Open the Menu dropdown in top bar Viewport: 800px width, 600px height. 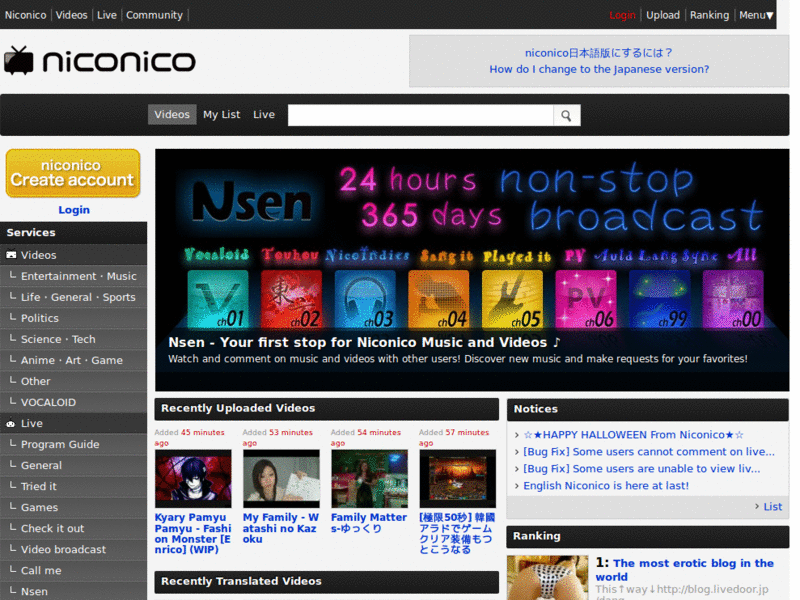tap(756, 15)
